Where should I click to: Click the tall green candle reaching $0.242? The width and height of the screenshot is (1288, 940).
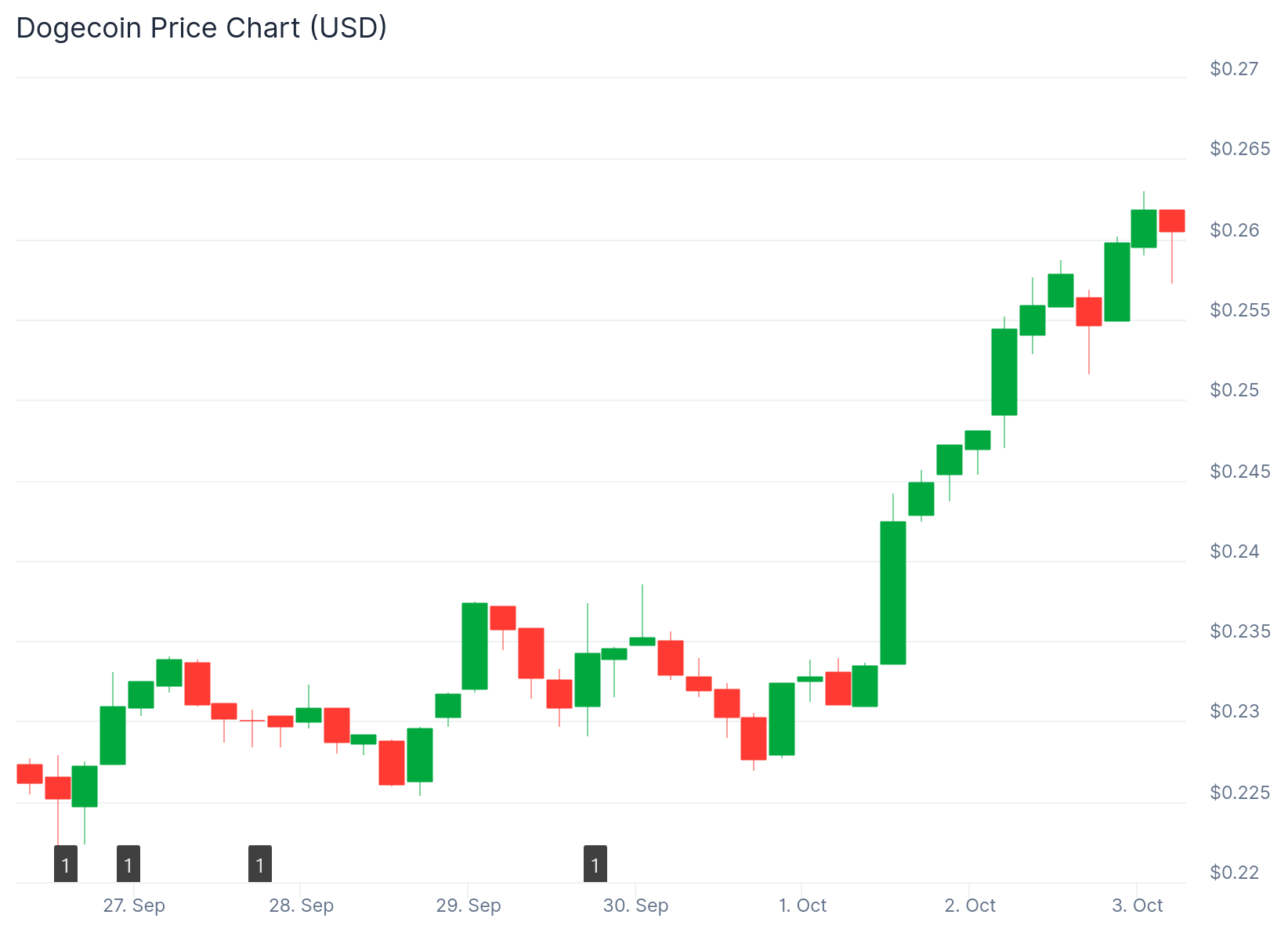pos(893,593)
